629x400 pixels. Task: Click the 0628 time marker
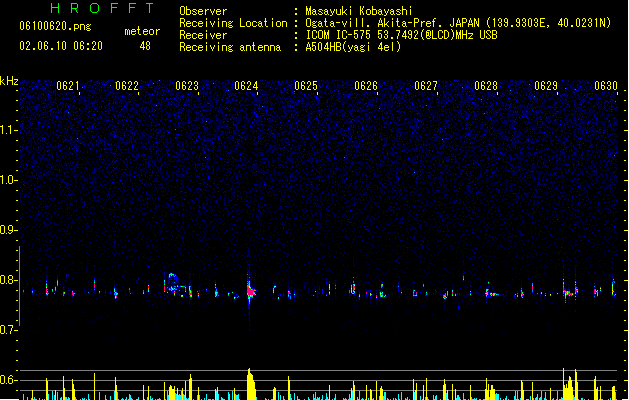click(x=486, y=86)
